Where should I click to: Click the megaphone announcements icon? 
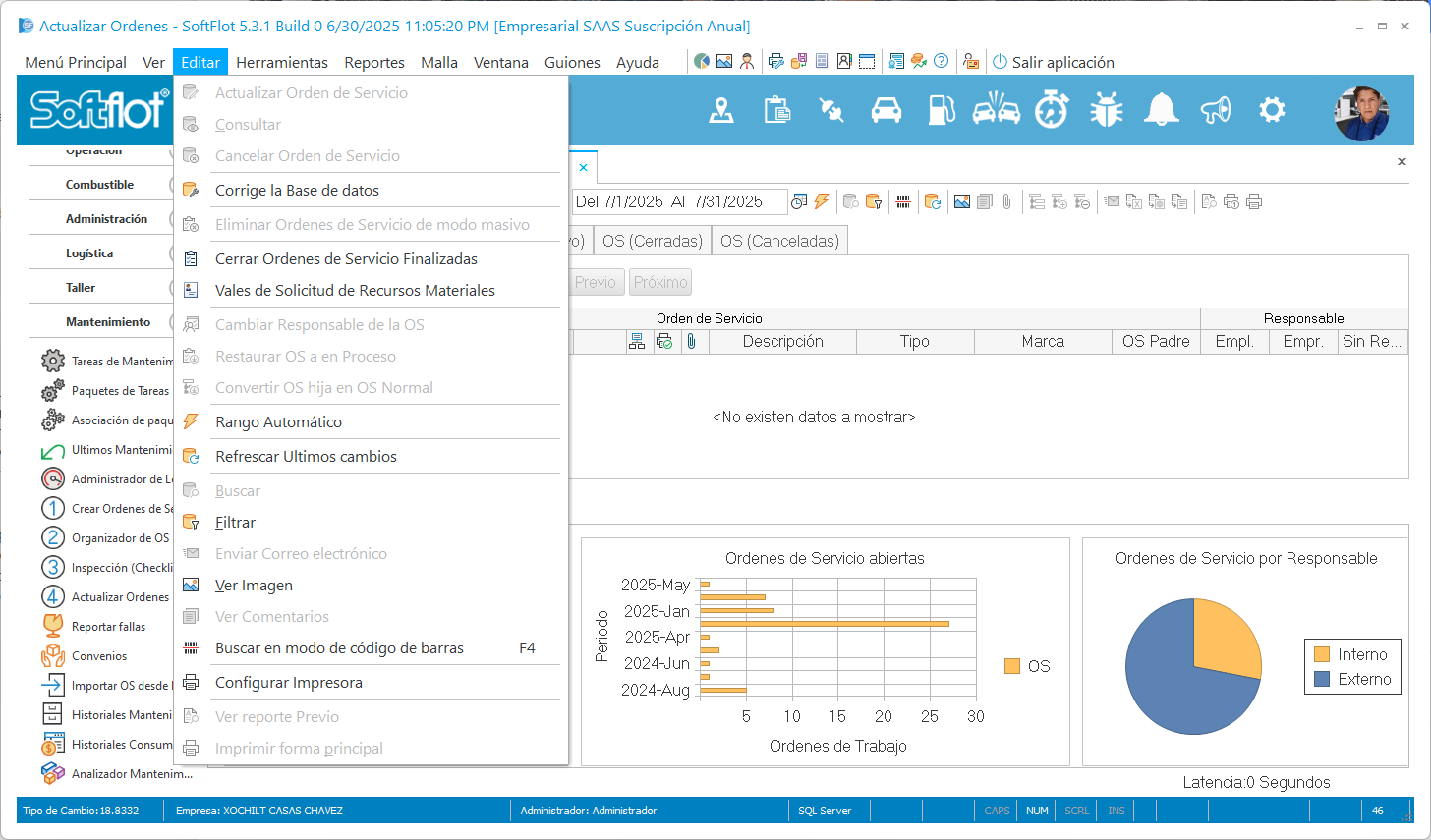(1216, 110)
